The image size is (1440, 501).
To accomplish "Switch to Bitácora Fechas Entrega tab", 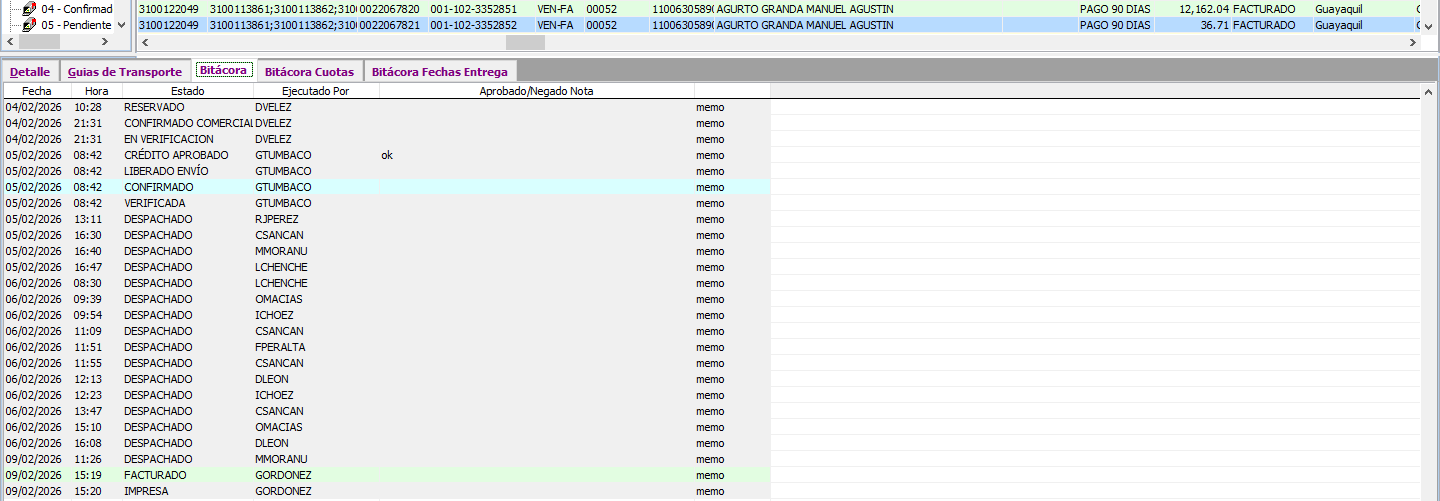I will 440,72.
